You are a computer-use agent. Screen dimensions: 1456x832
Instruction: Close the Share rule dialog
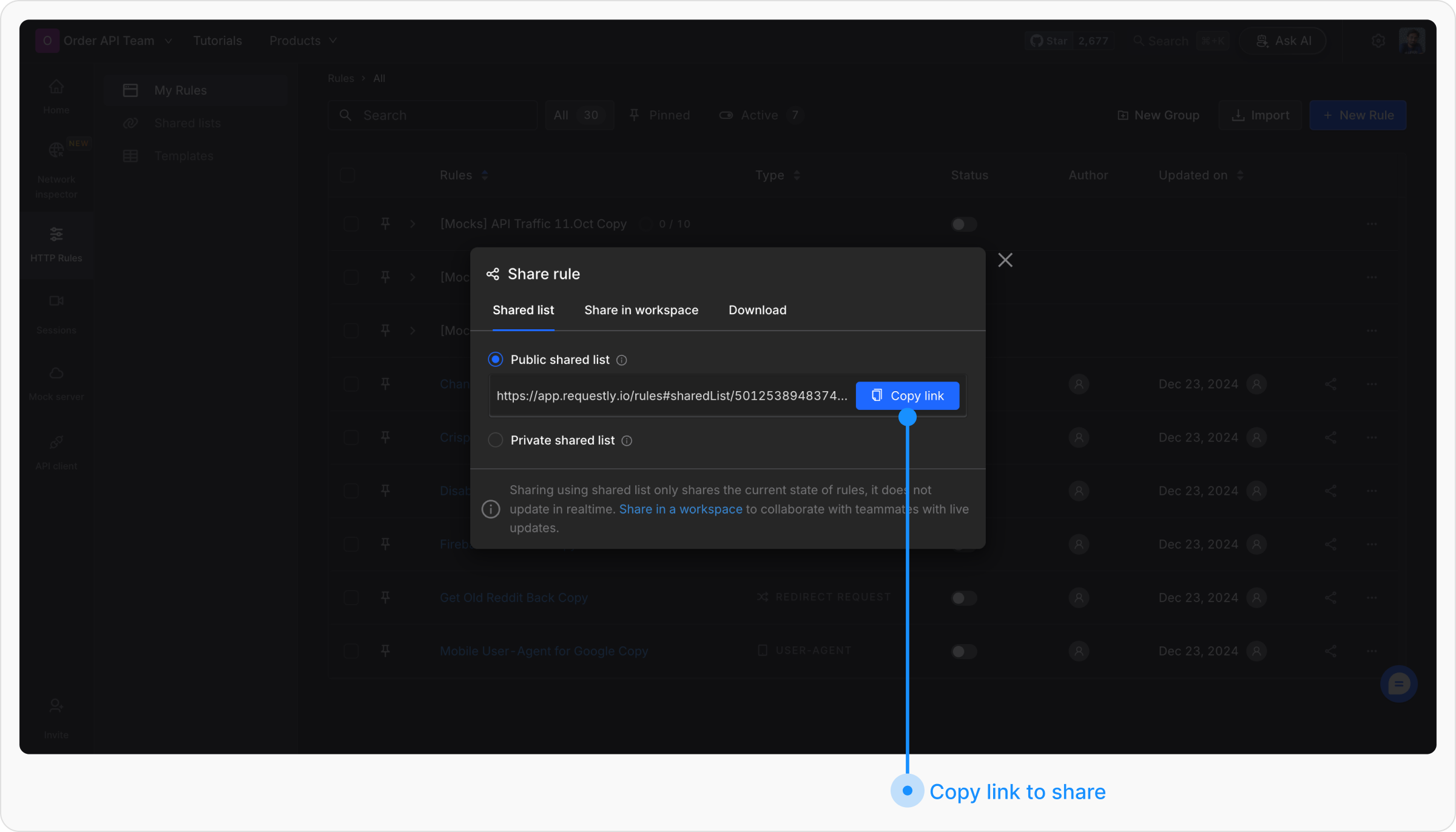(x=1005, y=260)
